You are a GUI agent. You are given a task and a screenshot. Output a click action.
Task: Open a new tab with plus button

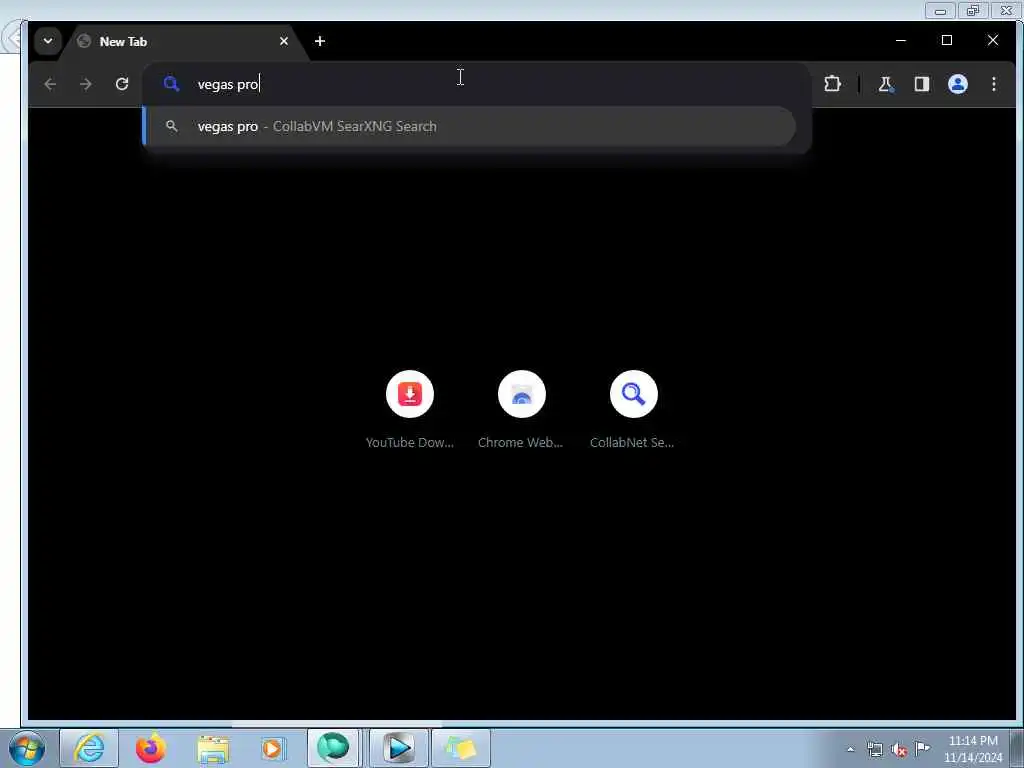(x=319, y=41)
